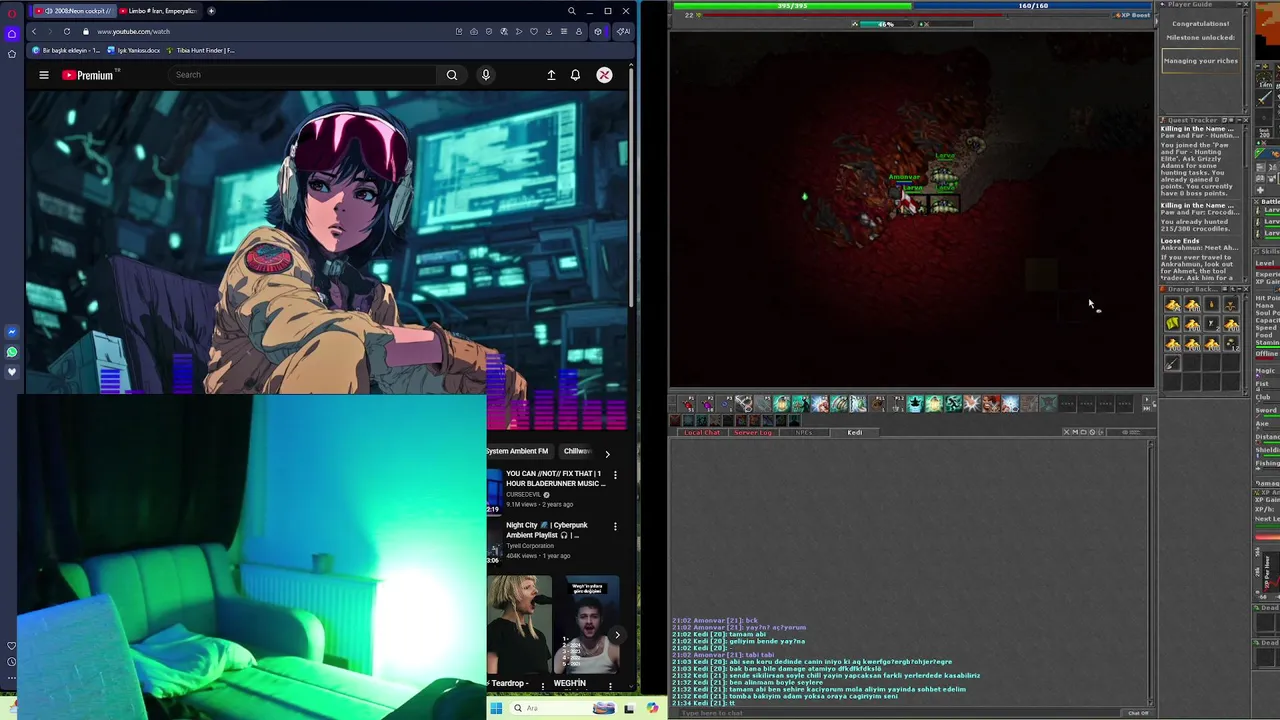
Task: Use the F12 shovel hotkey slot
Action: [899, 404]
